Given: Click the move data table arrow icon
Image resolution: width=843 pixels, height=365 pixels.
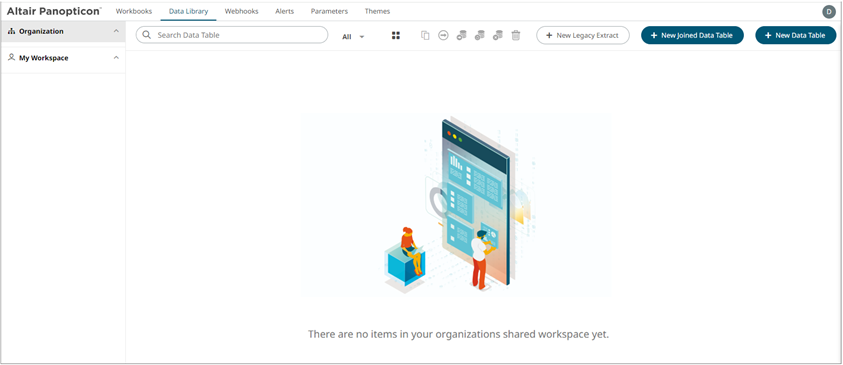Looking at the screenshot, I should (x=443, y=35).
